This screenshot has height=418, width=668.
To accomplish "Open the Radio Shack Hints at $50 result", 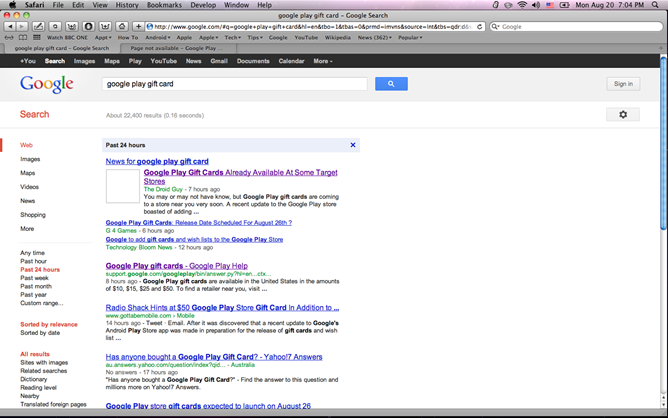I will point(222,307).
